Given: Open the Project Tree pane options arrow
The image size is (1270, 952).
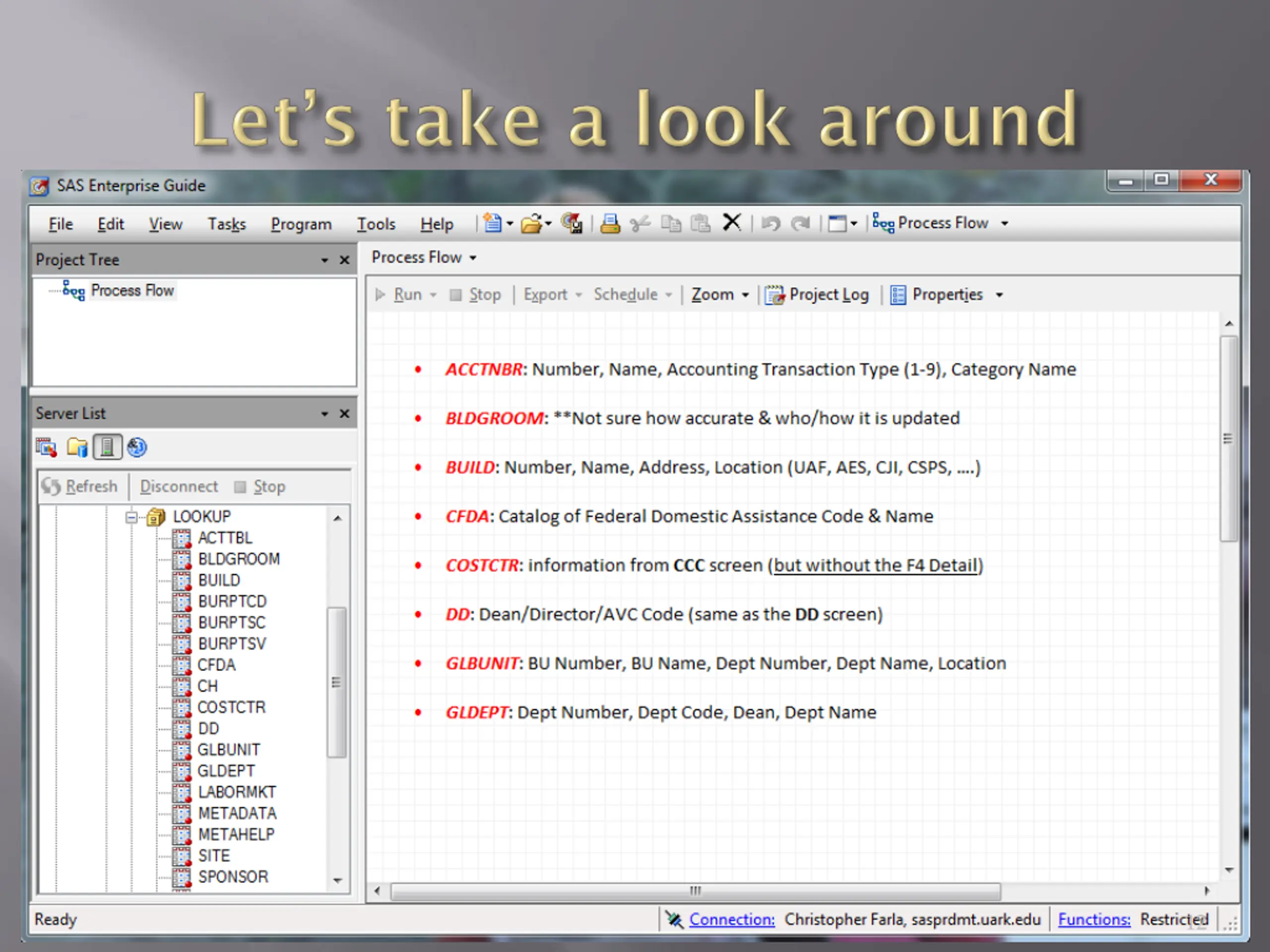Looking at the screenshot, I should coord(324,260).
